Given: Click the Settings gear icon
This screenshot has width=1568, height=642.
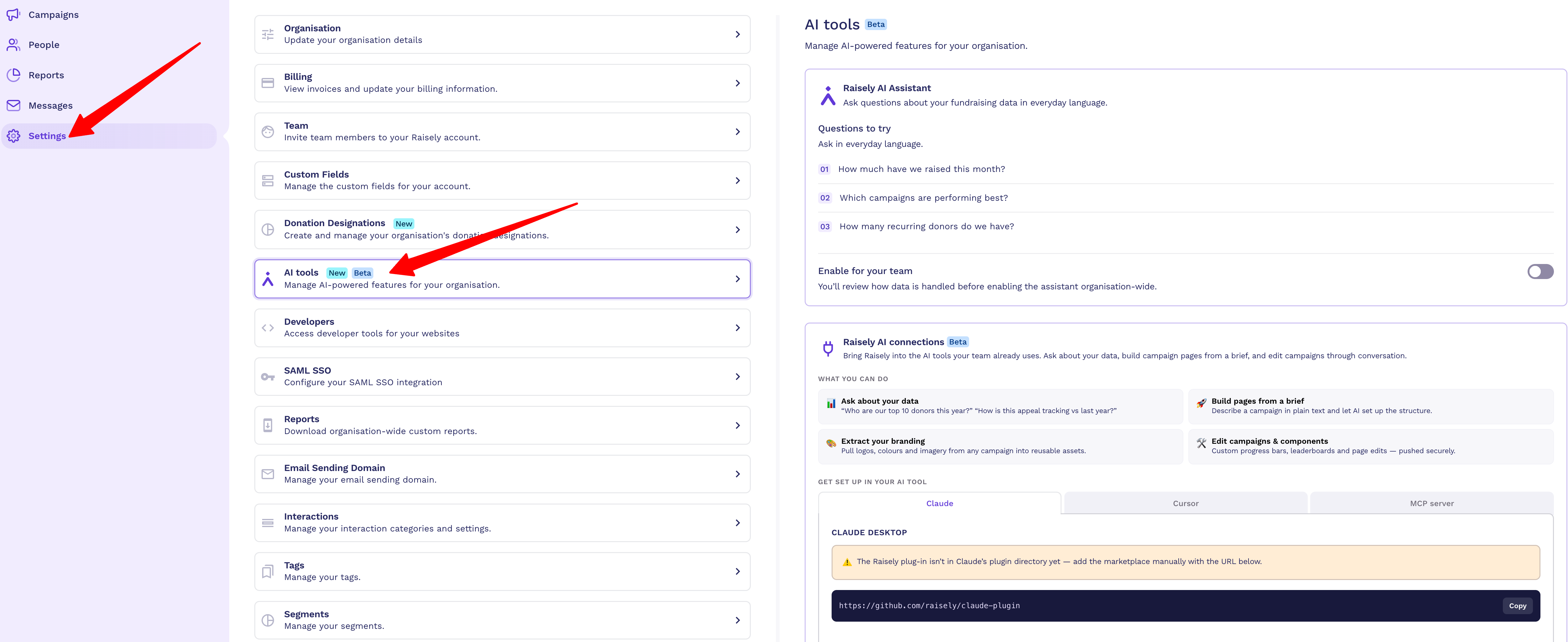Looking at the screenshot, I should (x=13, y=136).
